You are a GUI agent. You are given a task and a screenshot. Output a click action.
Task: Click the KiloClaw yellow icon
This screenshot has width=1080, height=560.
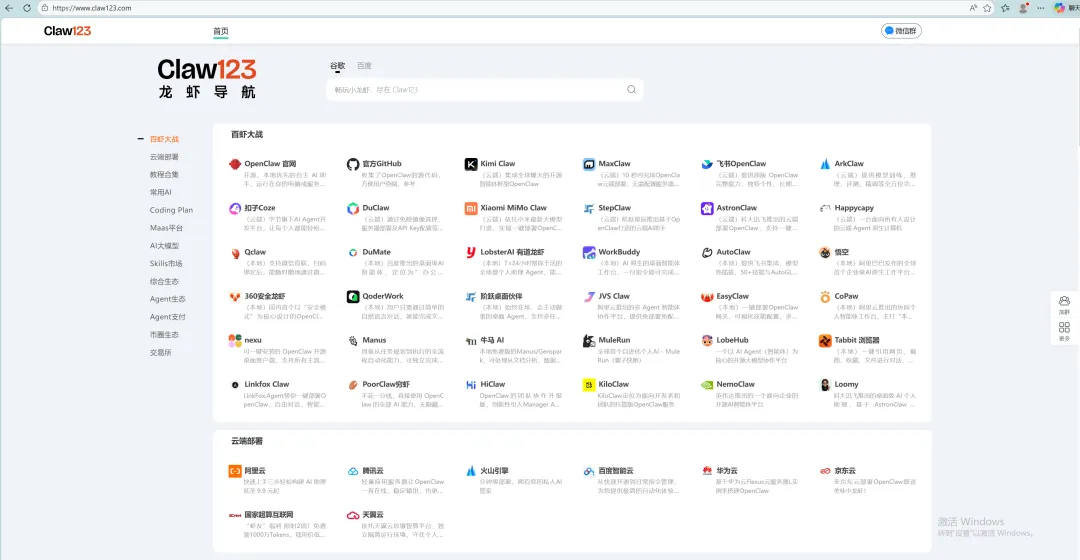tap(589, 384)
